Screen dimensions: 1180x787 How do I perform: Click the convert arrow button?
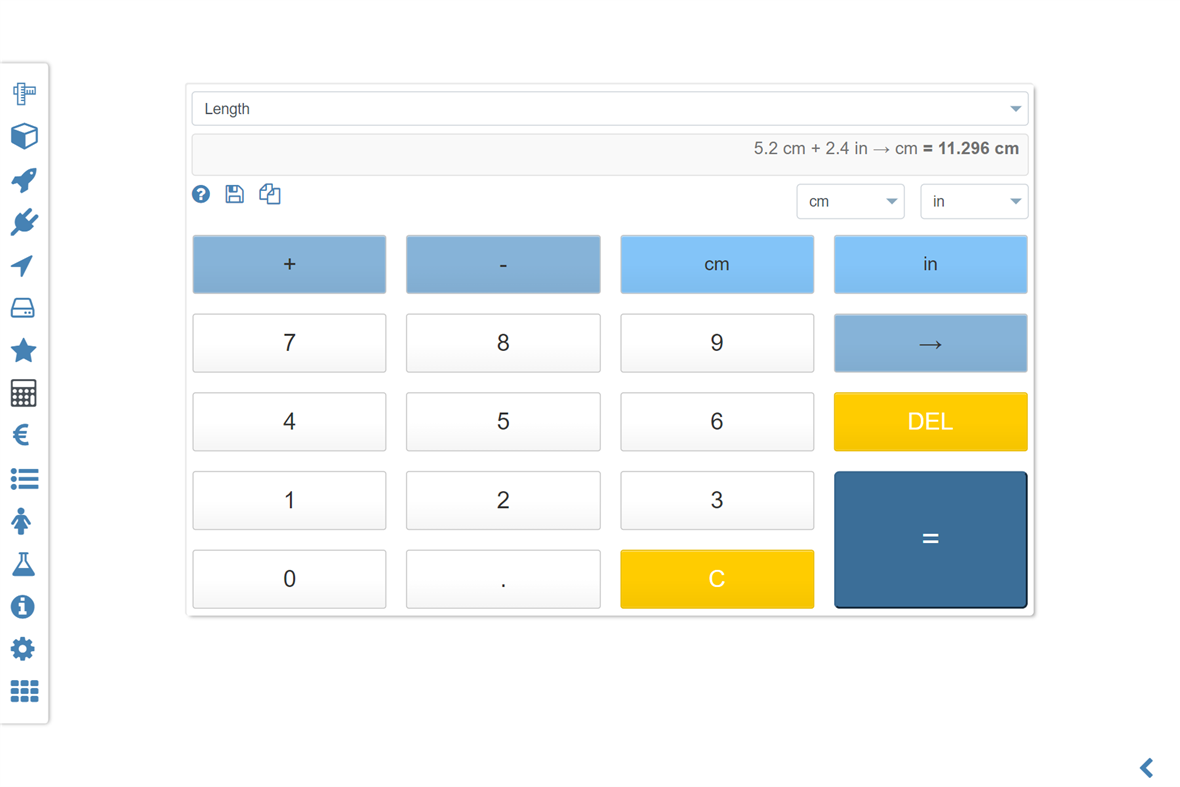[x=931, y=343]
